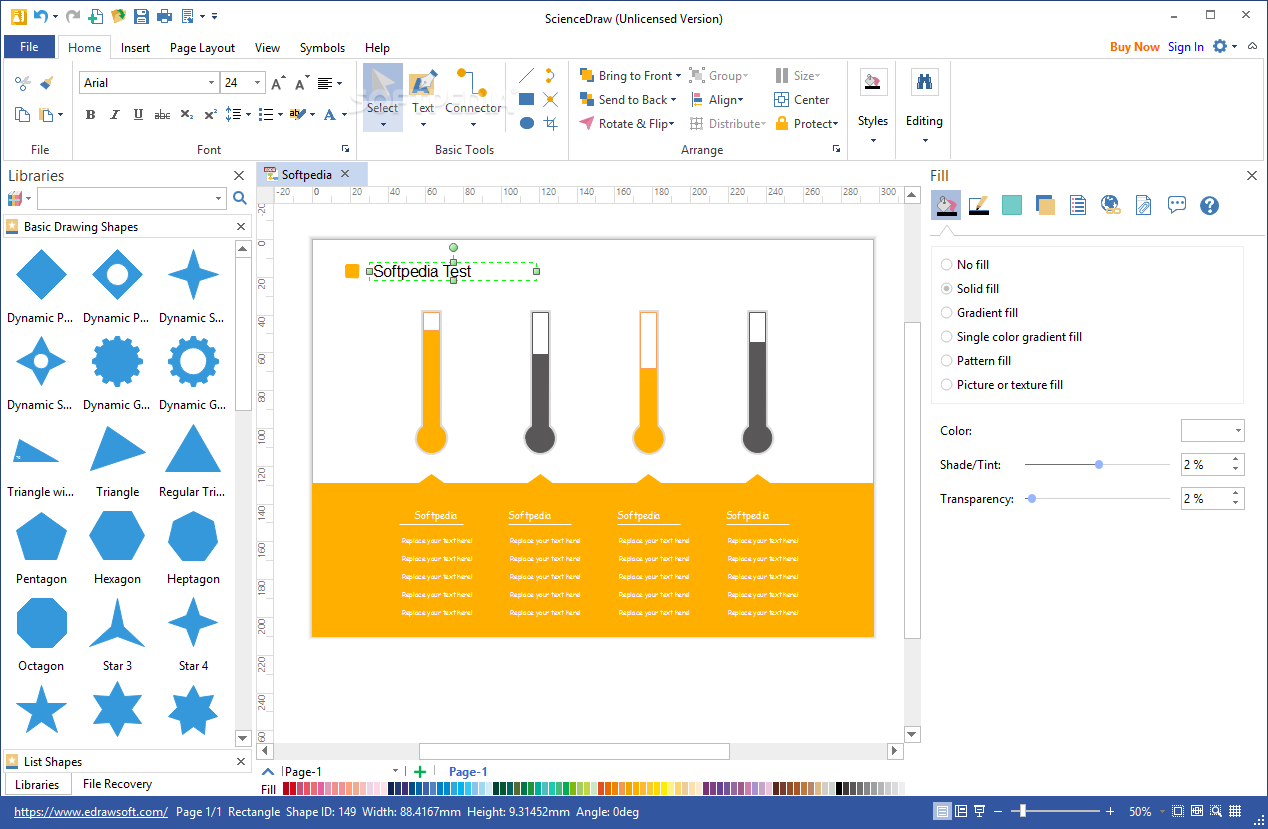Select the crop tool

pyautogui.click(x=550, y=123)
